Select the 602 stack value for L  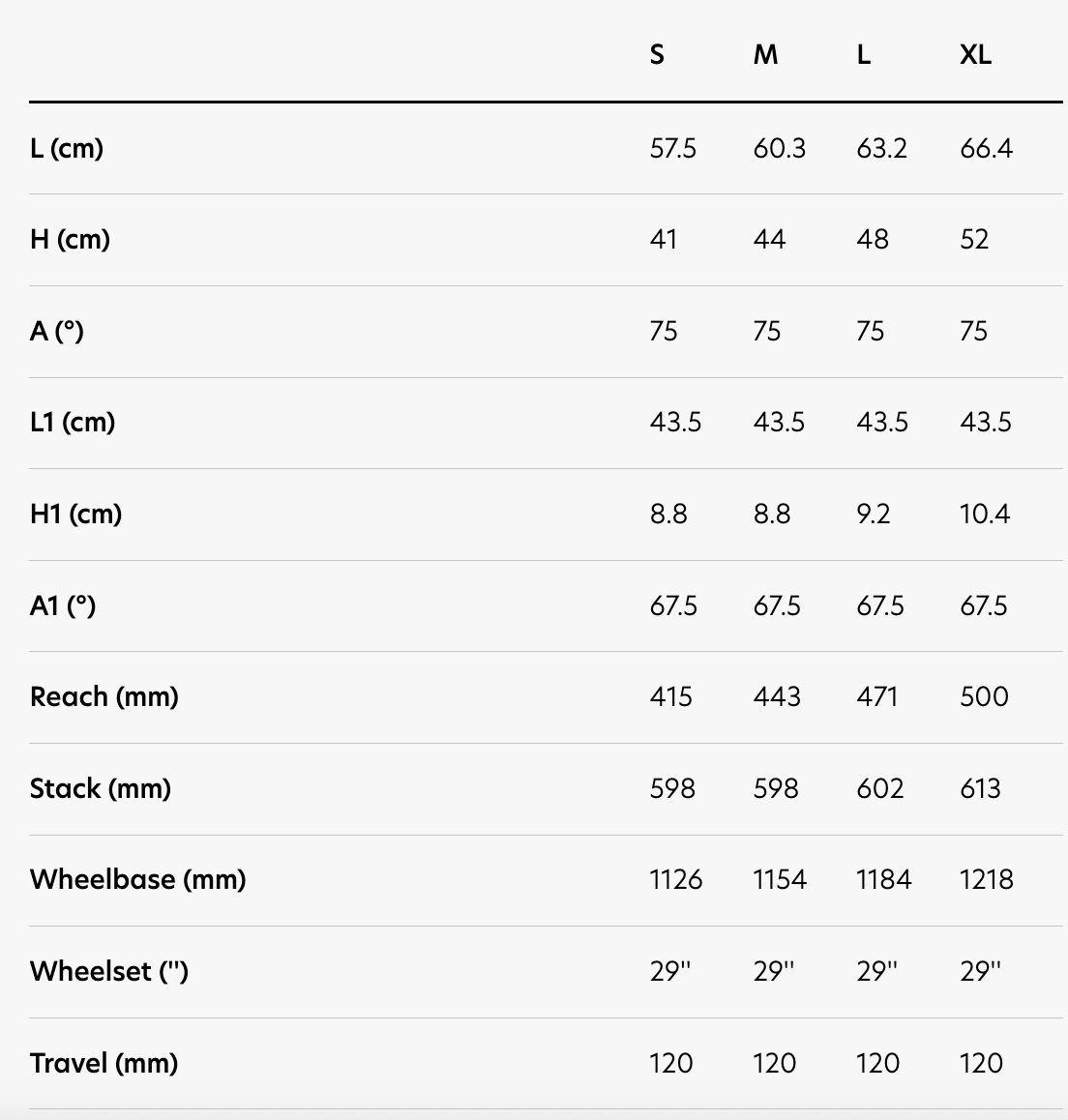[x=880, y=789]
